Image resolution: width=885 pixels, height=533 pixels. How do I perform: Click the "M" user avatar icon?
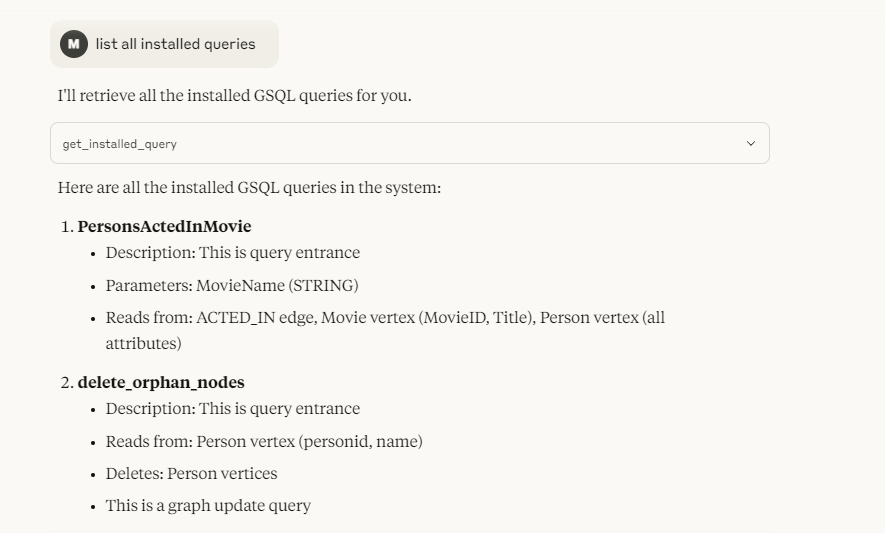(73, 44)
